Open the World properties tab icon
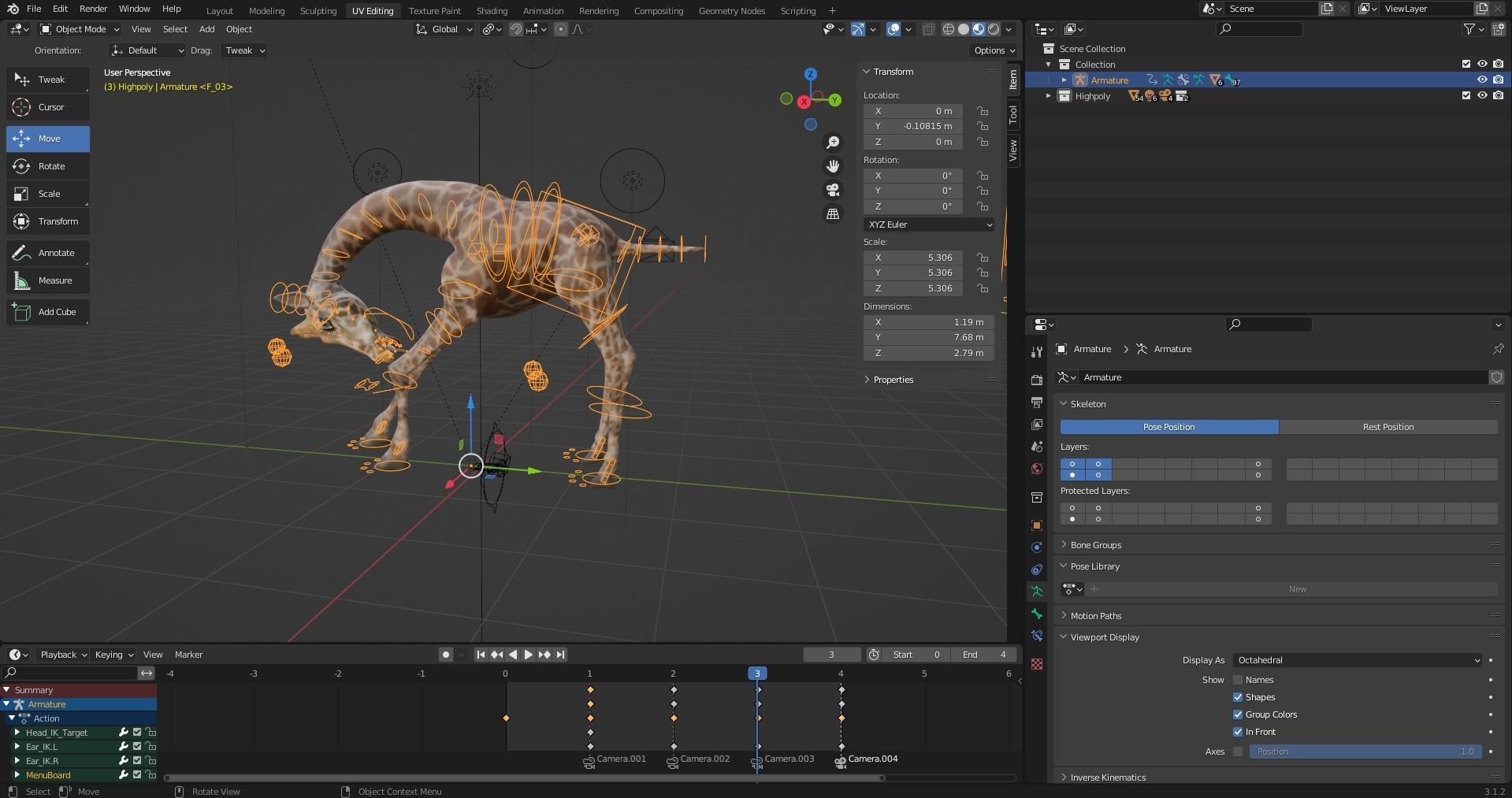 click(x=1037, y=469)
